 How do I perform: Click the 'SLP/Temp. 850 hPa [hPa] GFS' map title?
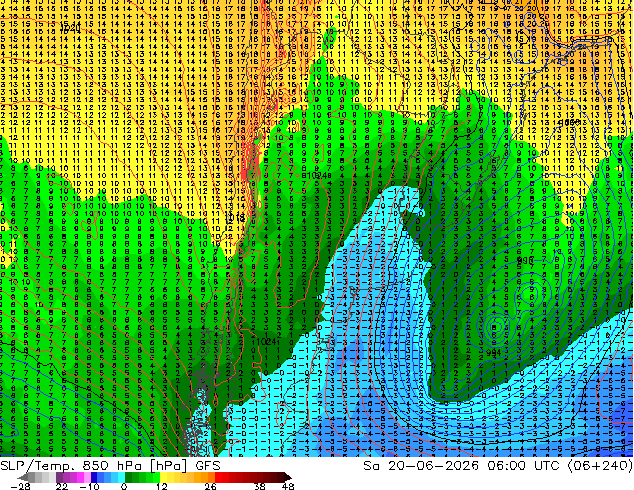pyautogui.click(x=110, y=465)
